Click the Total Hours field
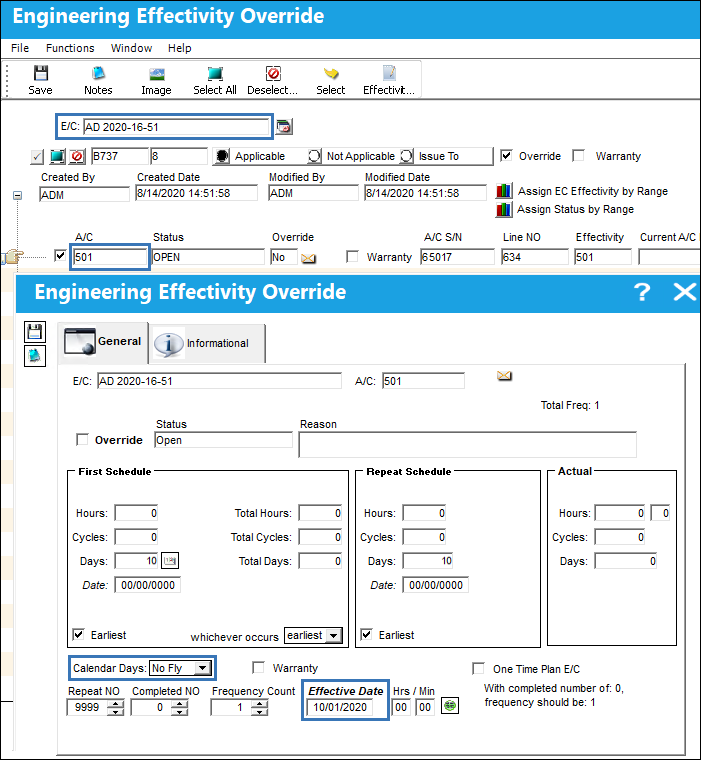The width and height of the screenshot is (701, 760). point(320,513)
